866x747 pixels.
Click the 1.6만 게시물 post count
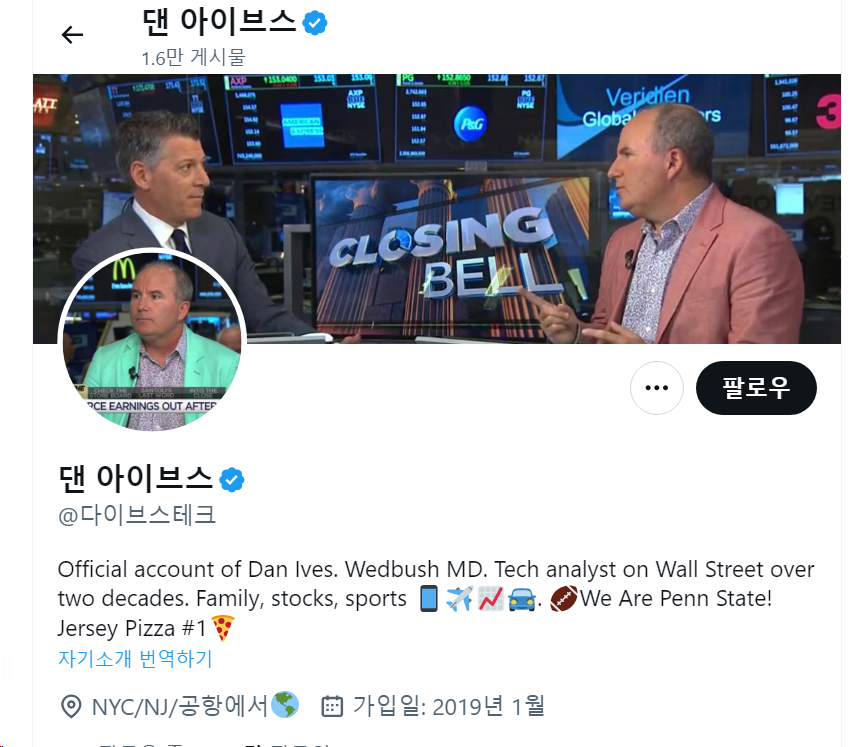pyautogui.click(x=193, y=57)
